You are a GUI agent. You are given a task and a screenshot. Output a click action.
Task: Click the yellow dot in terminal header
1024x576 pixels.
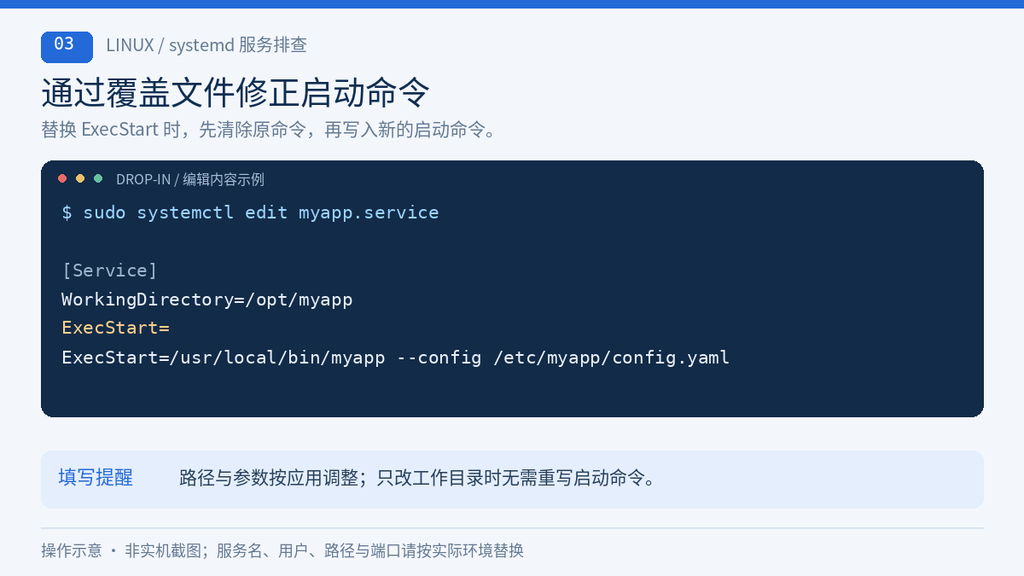click(x=80, y=178)
